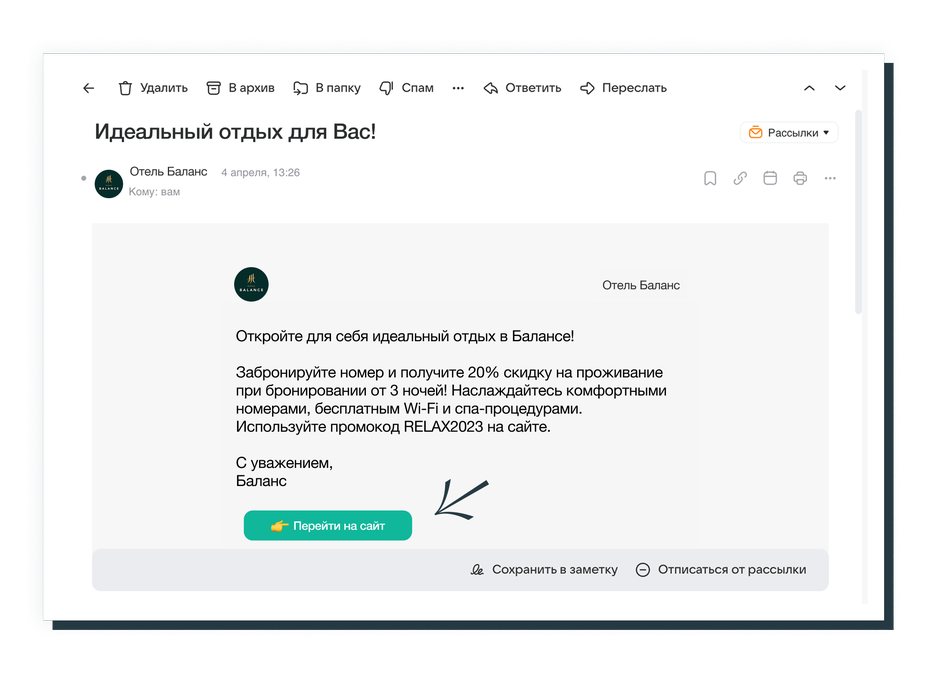The image size is (928, 673).
Task: Toggle bookmark flag on this email
Action: coord(710,179)
